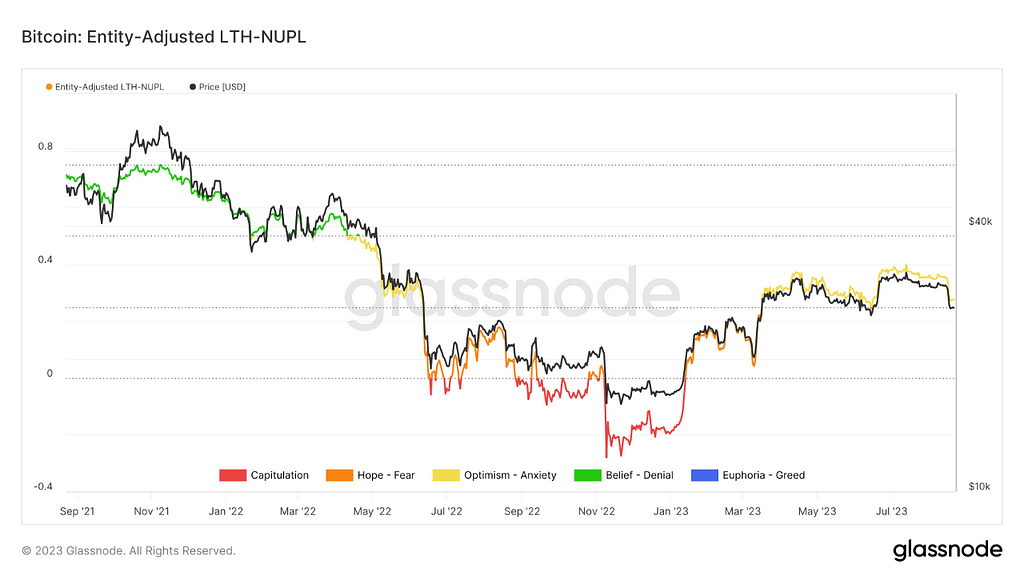Click the glassnode logo at bottom right
This screenshot has height=576, width=1024.
tap(947, 551)
